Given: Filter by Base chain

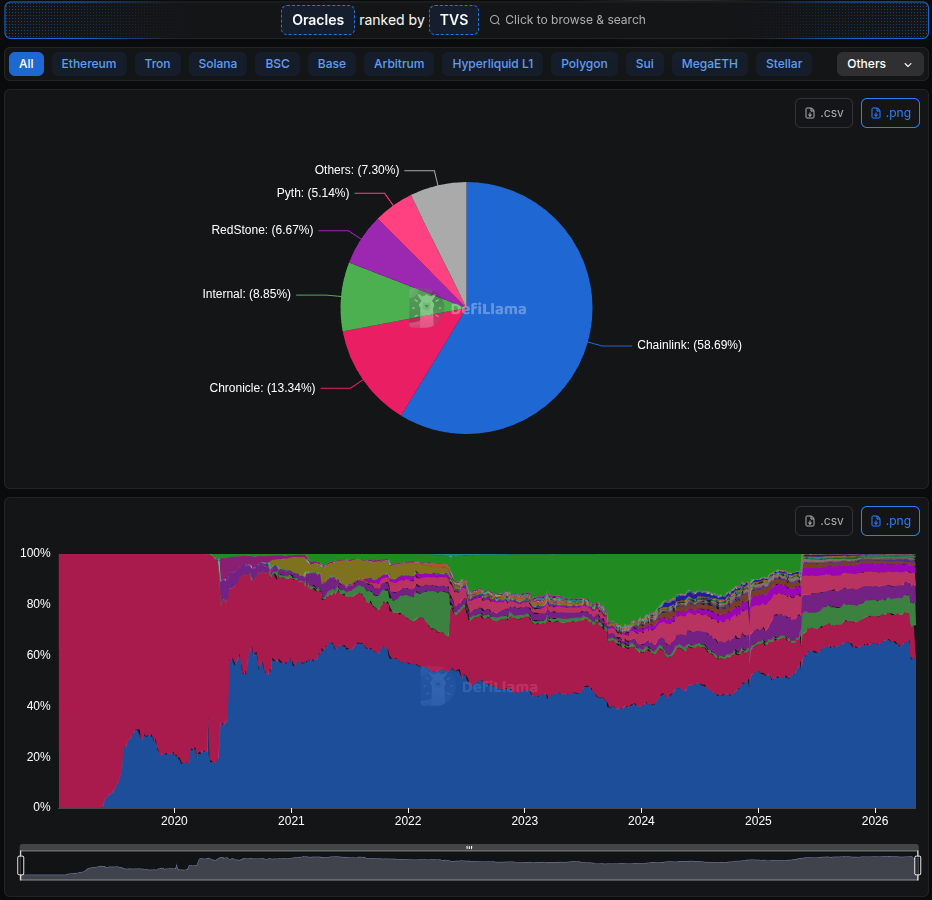Looking at the screenshot, I should pos(332,64).
